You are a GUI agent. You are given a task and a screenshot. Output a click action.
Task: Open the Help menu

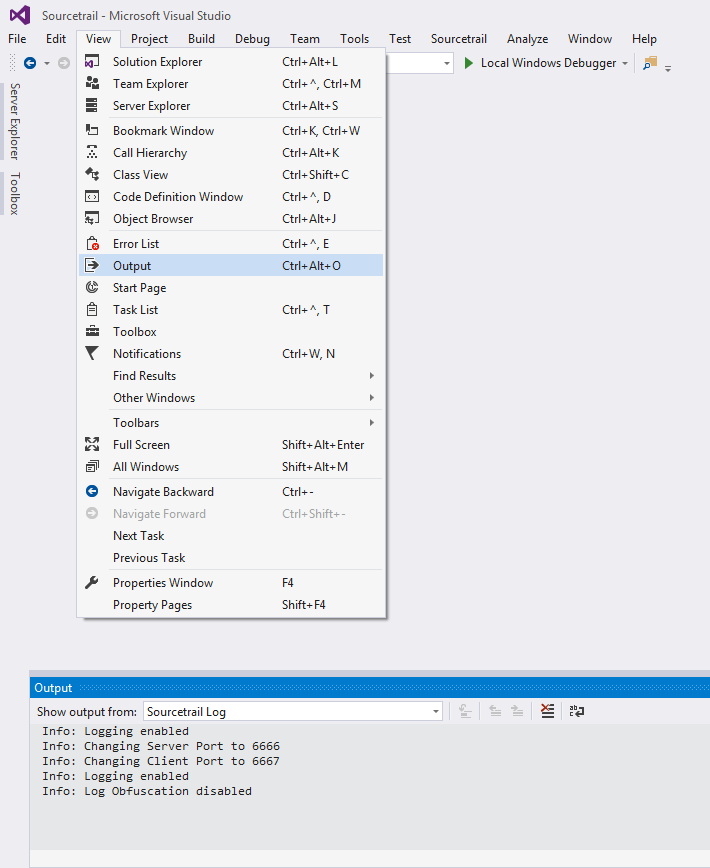coord(644,39)
